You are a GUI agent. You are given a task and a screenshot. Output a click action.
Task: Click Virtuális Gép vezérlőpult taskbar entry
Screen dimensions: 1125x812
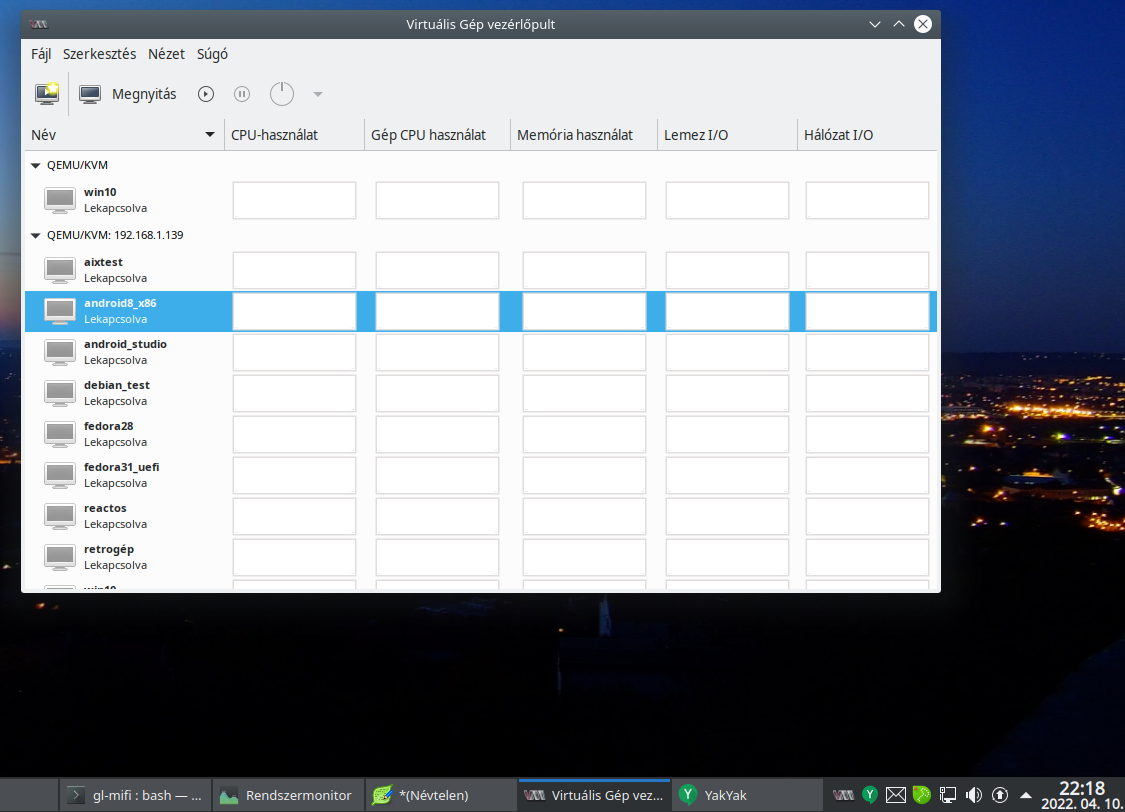pos(594,796)
